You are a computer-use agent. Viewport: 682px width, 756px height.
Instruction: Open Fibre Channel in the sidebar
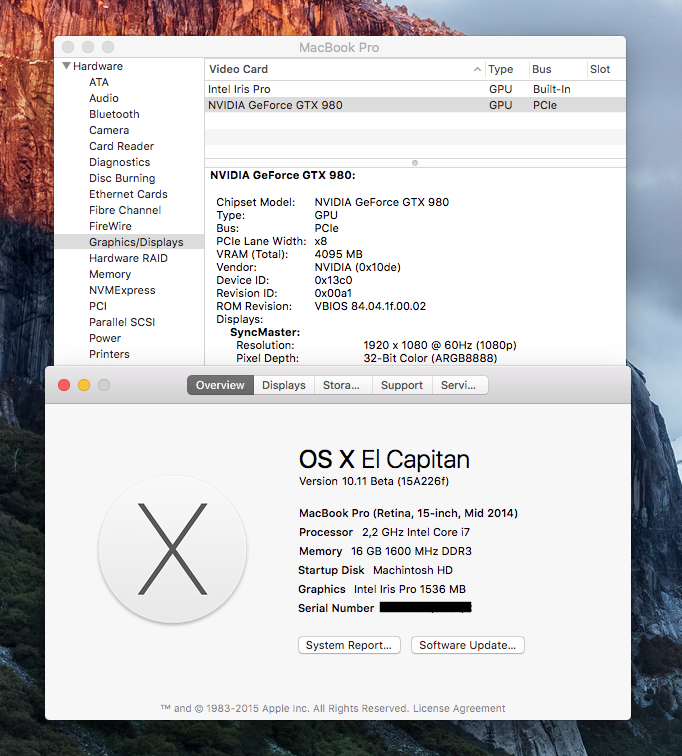[x=125, y=210]
